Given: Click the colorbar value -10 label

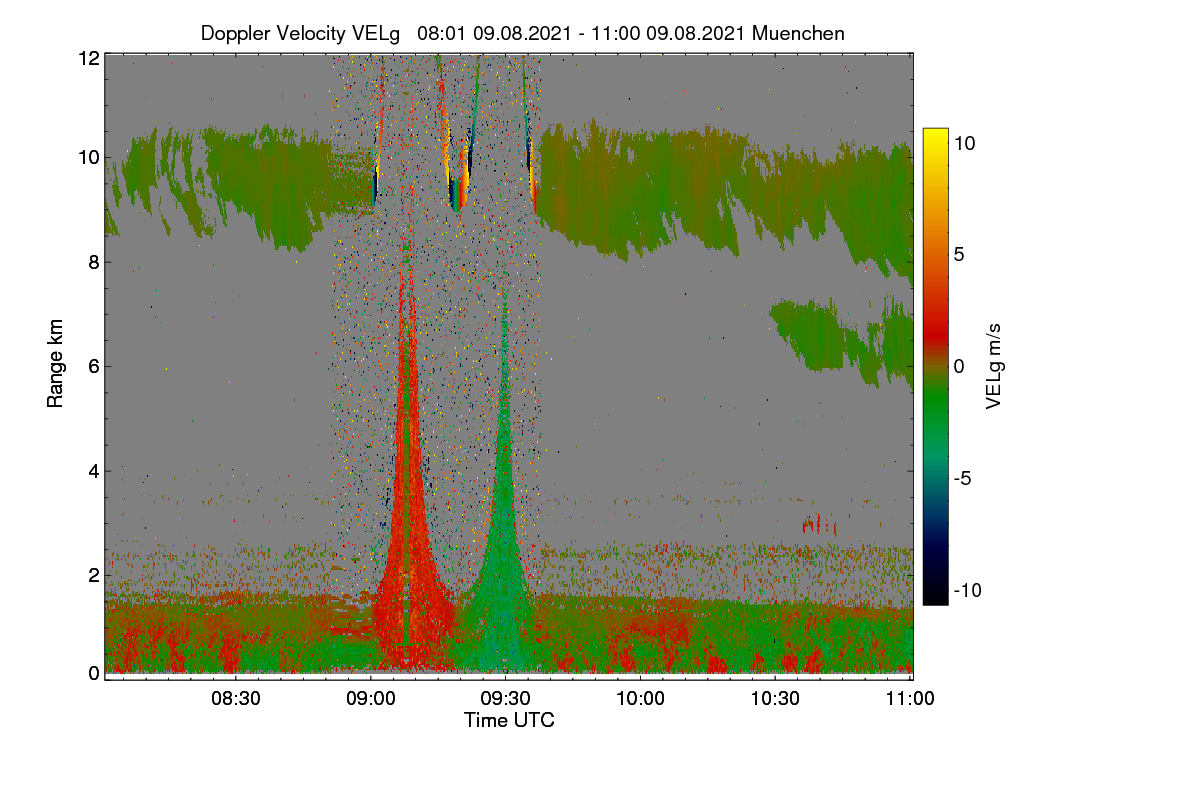Looking at the screenshot, I should pyautogui.click(x=969, y=590).
